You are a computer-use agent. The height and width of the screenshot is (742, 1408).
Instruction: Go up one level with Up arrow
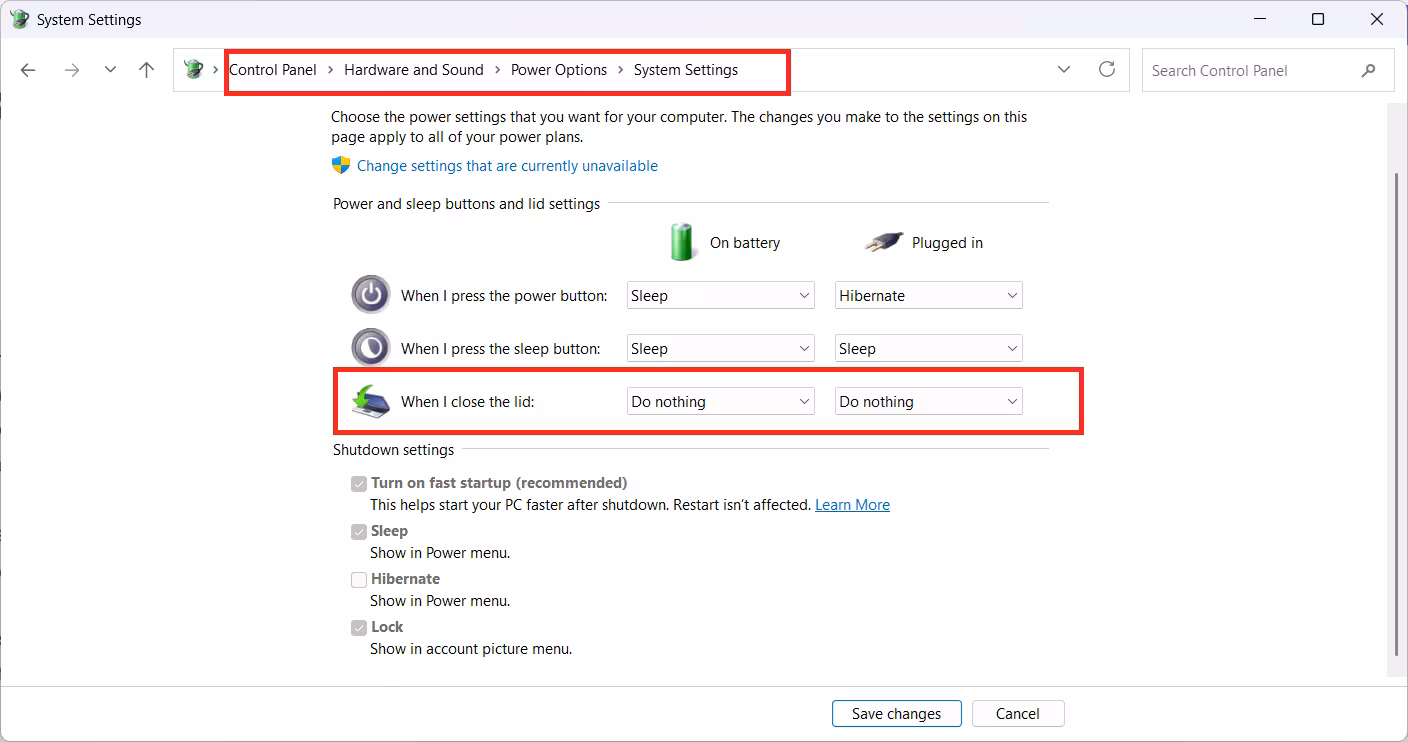147,70
